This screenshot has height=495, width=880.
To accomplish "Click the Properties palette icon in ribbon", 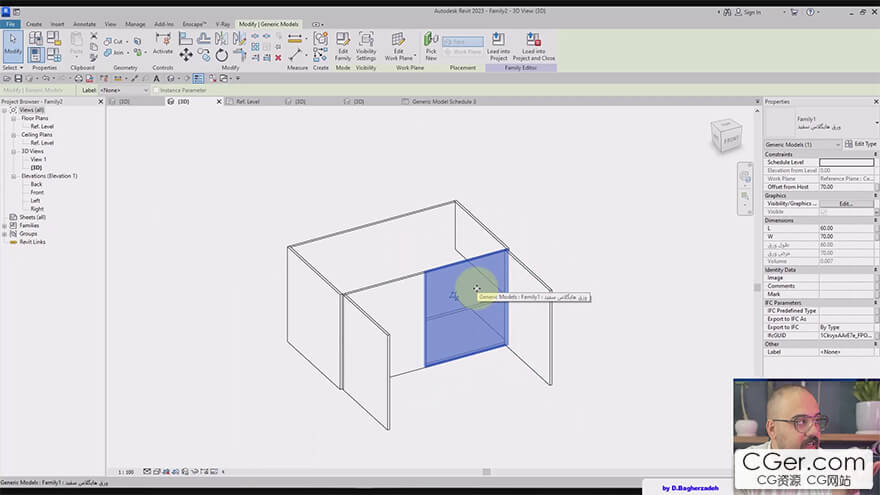I will click(35, 54).
